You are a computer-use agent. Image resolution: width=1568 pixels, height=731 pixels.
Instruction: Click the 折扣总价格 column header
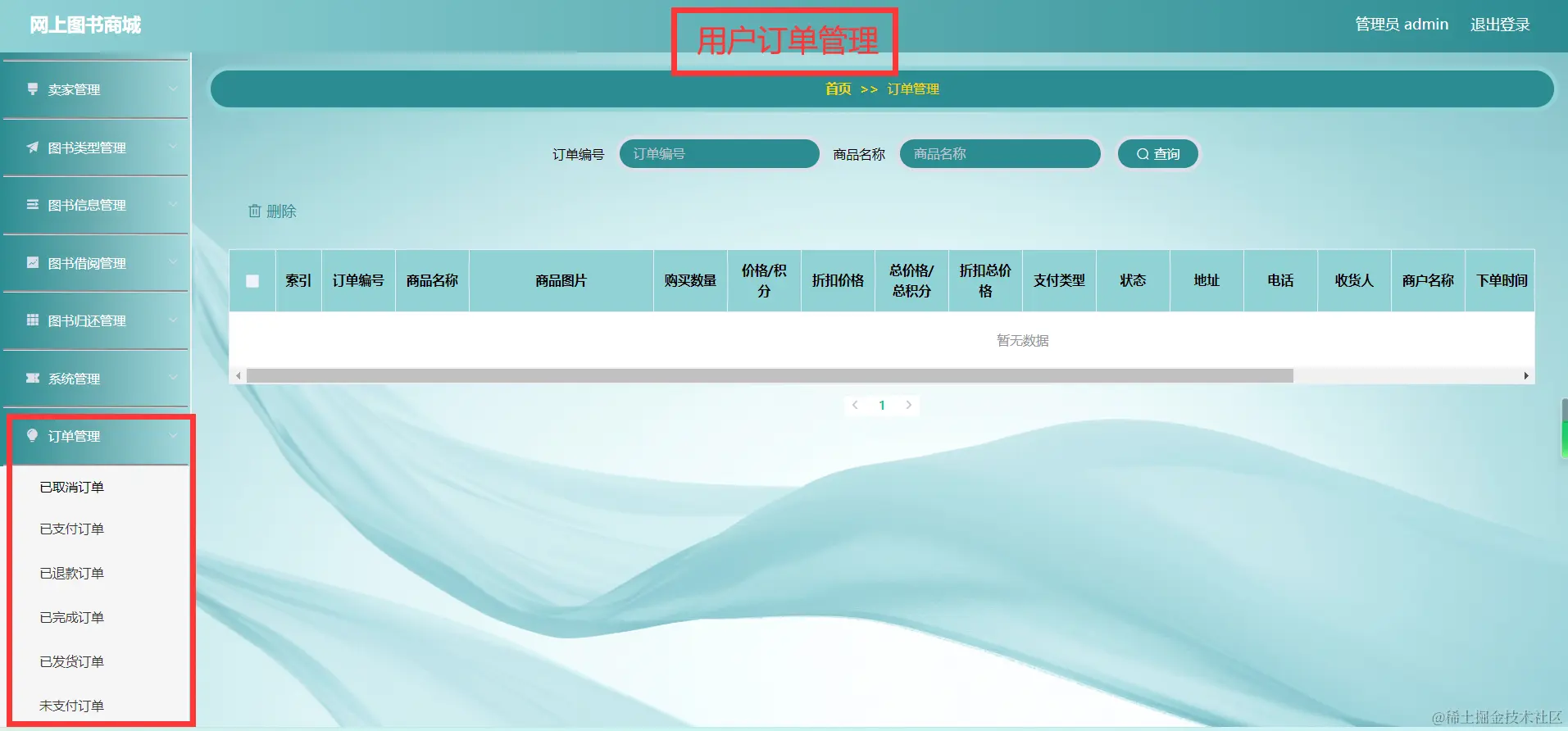[x=985, y=280]
